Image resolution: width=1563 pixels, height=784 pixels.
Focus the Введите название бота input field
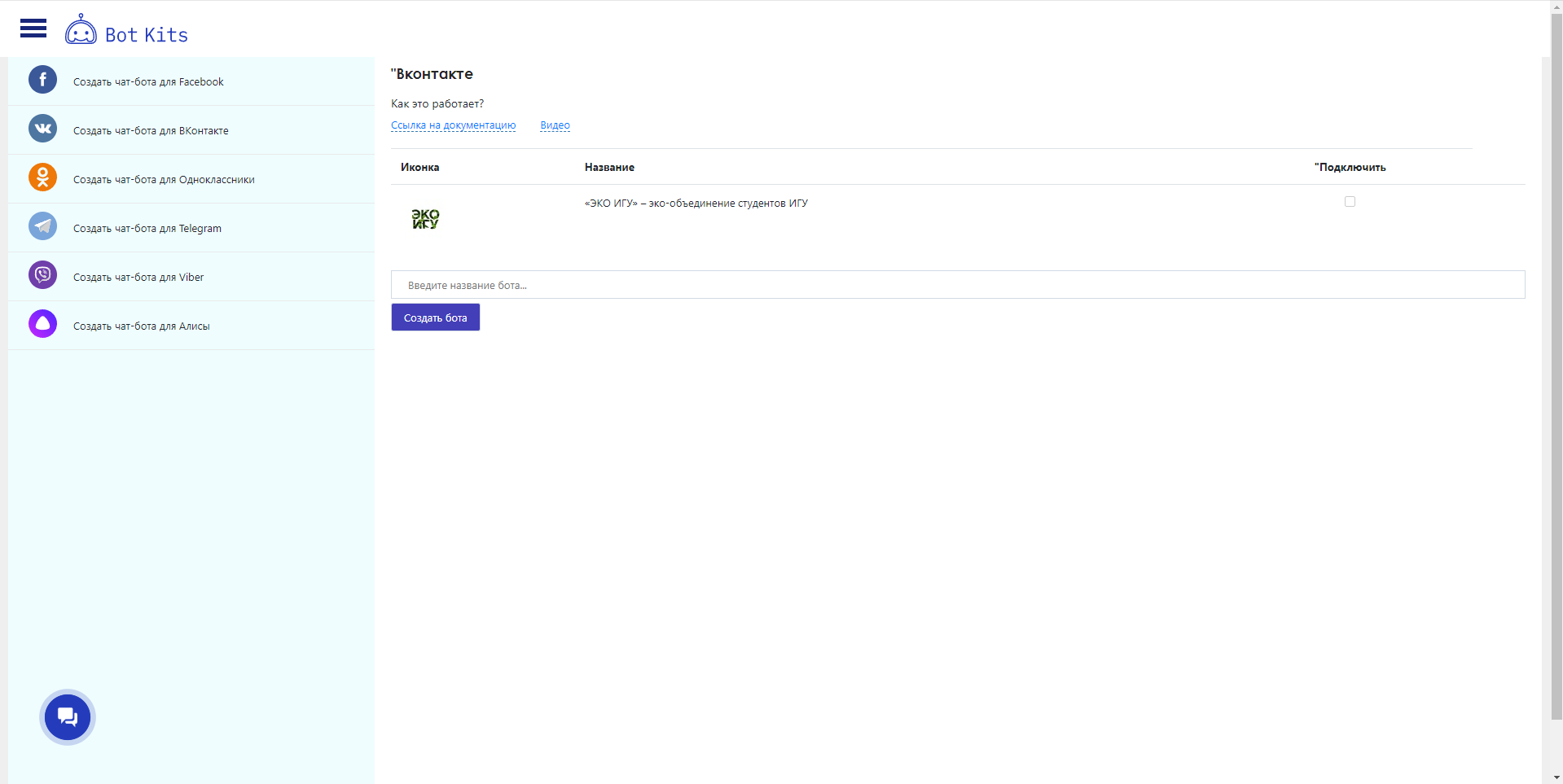958,285
